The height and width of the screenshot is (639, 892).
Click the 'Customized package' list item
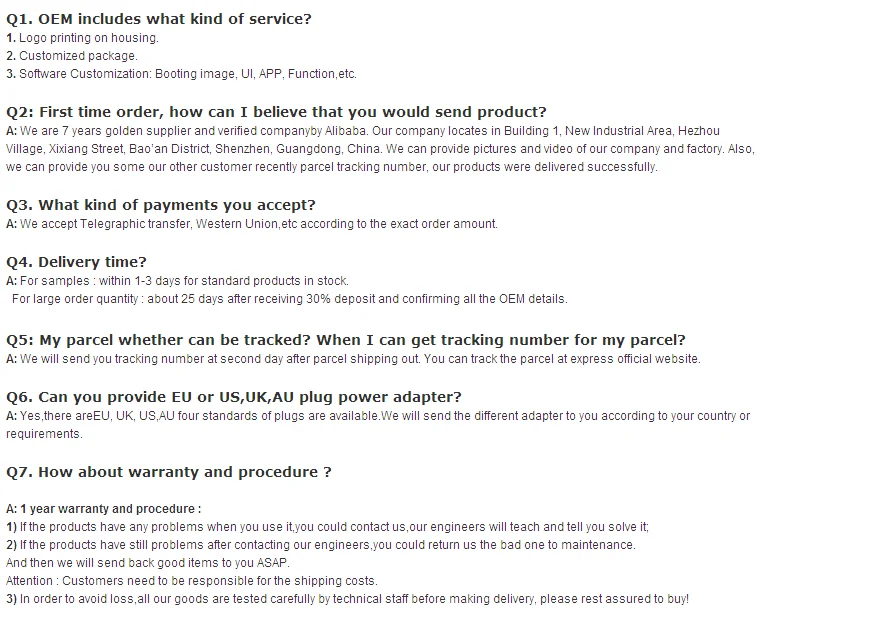pyautogui.click(x=72, y=56)
